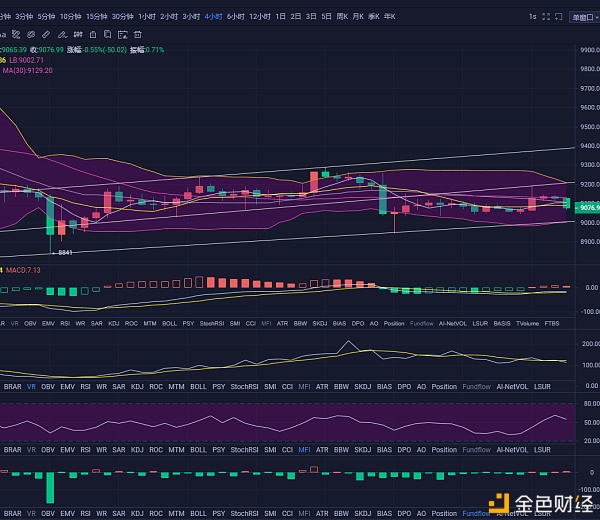Screen dimensions: 600x520
Task: Select Position below the VR line panel
Action: point(444,387)
